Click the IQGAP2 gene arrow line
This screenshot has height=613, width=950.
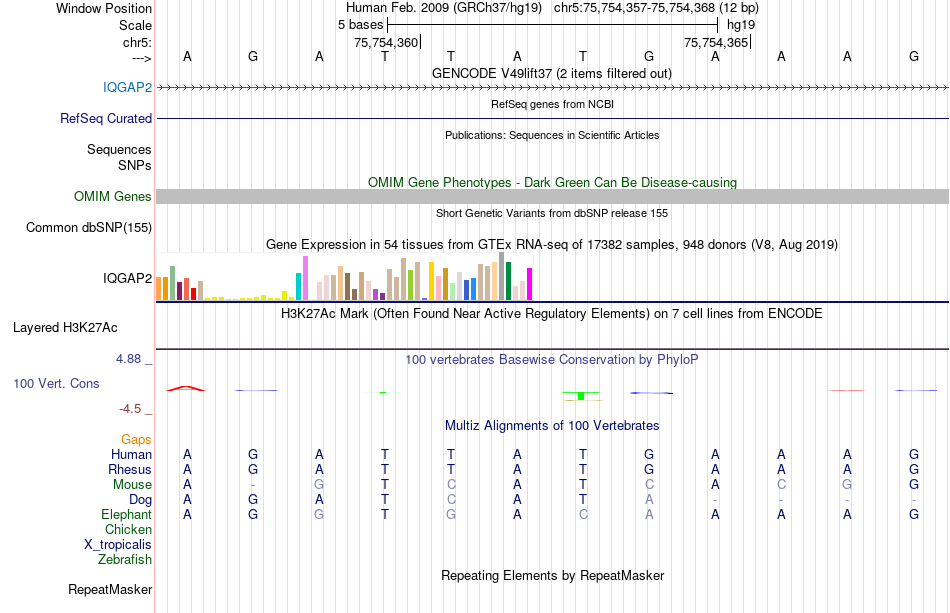(552, 88)
